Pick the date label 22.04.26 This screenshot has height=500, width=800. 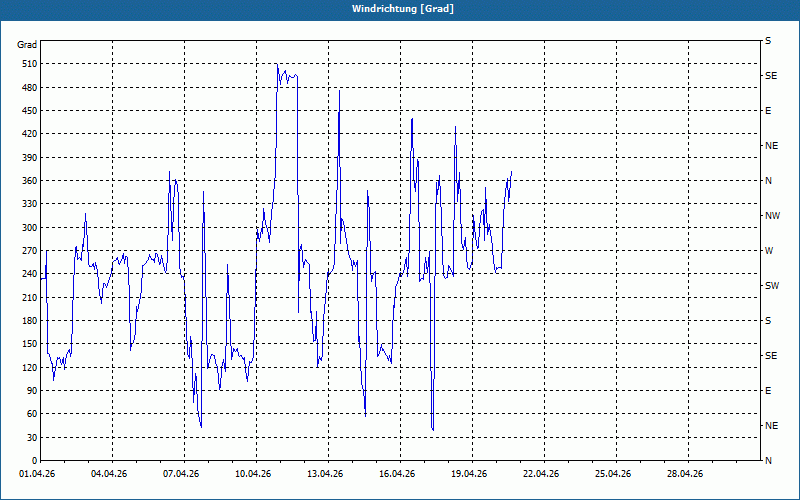541,474
